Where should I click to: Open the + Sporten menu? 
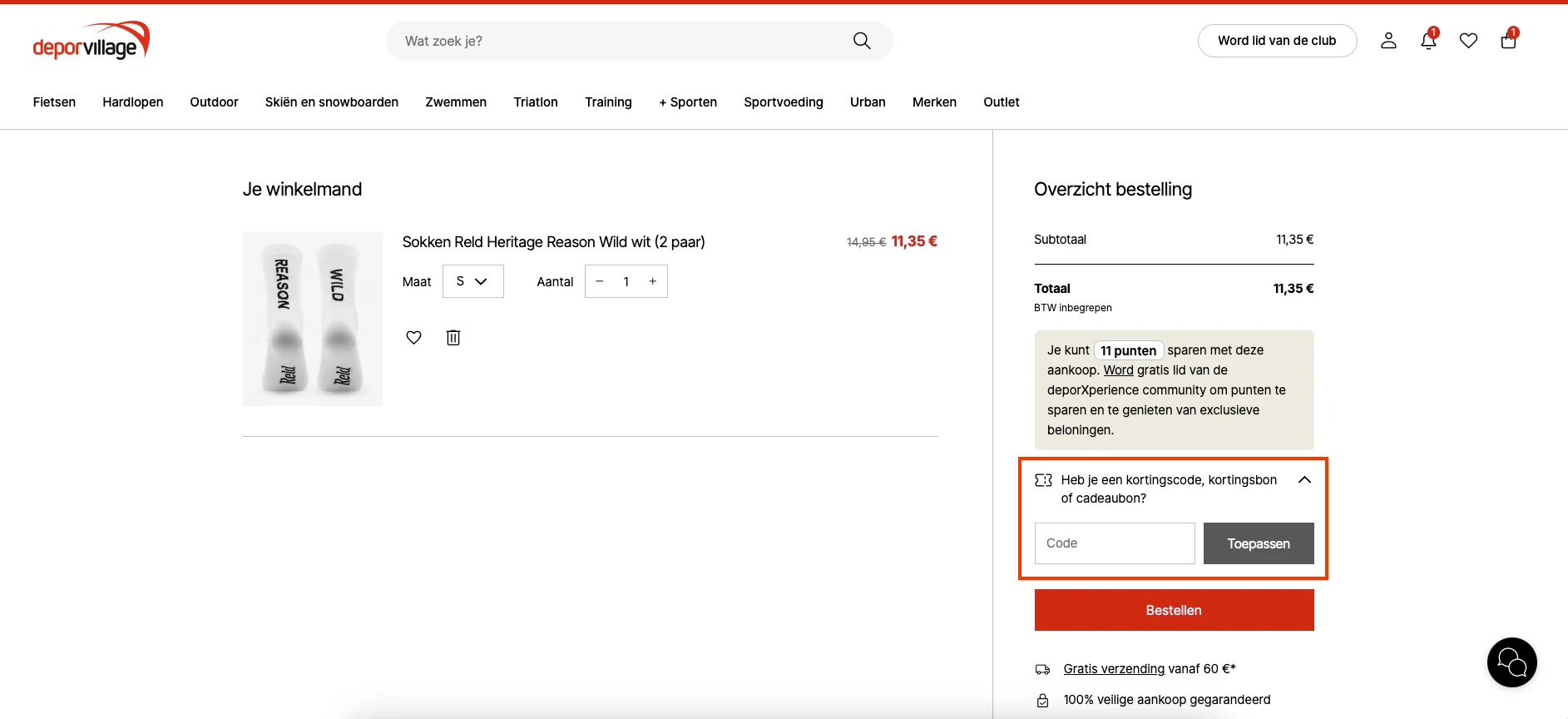pos(688,102)
